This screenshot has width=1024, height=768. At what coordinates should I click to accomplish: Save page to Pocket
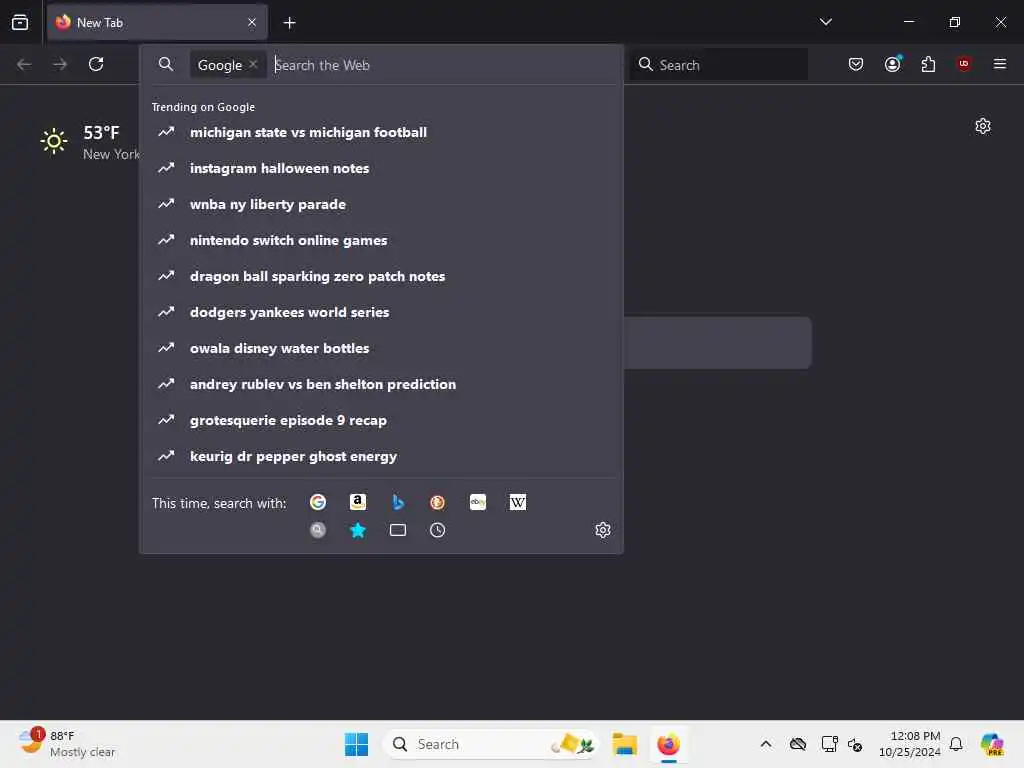(856, 64)
